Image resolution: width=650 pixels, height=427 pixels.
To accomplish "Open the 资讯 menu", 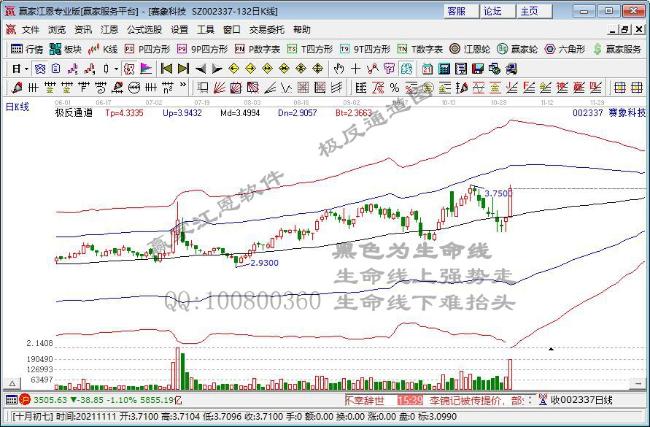I will 83,30.
